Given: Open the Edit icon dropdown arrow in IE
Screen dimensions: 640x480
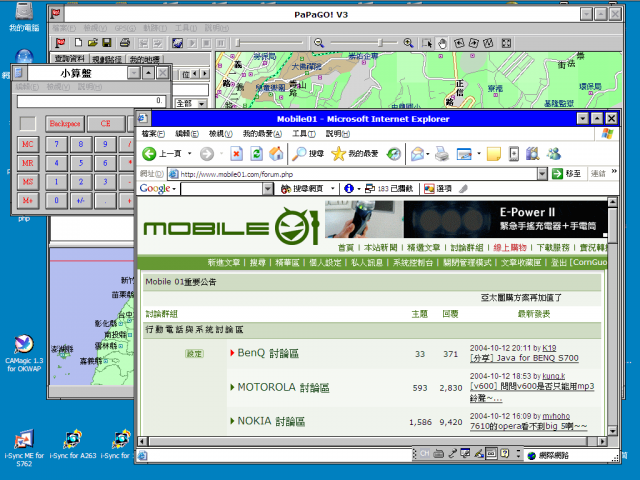Looking at the screenshot, I should click(x=479, y=154).
